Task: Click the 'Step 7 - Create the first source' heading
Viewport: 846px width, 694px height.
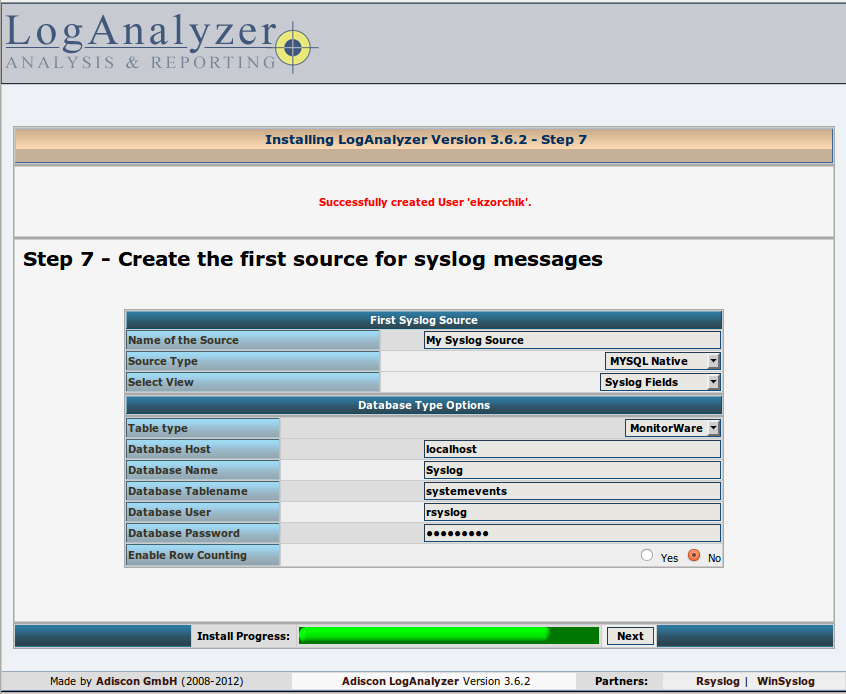Action: pyautogui.click(x=313, y=260)
